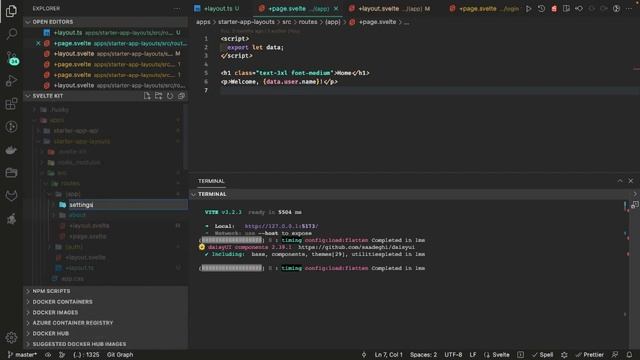Open the github.com/saadeghi/daisyui link in terminal

pyautogui.click(x=356, y=247)
